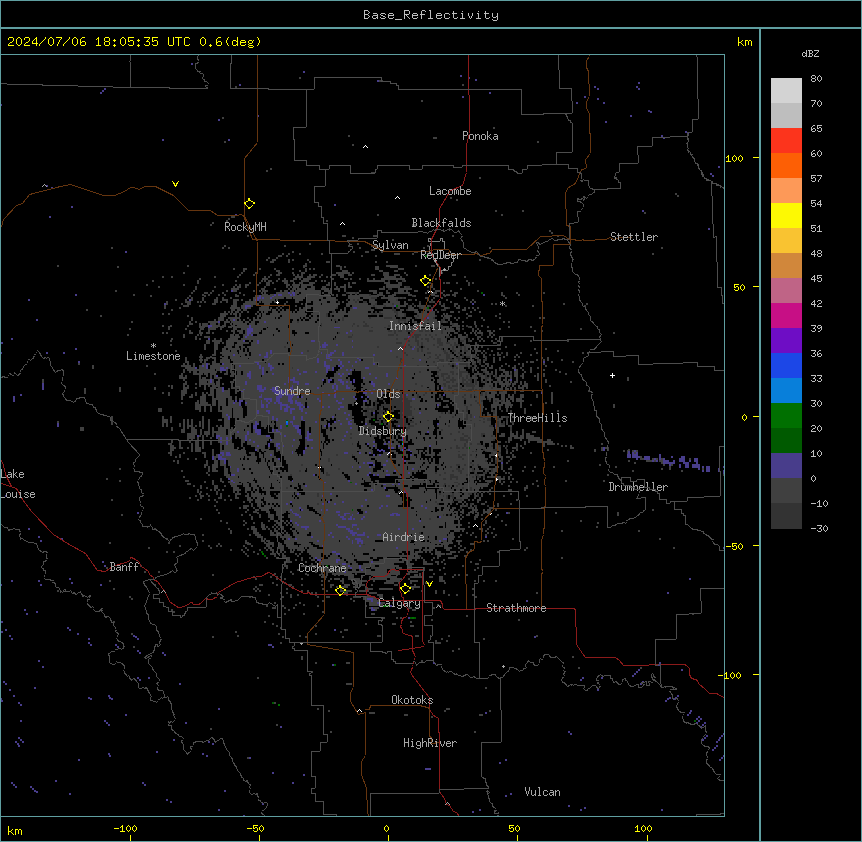Click the Lake Louise label
Viewport: 862px width, 842px height.
coord(18,484)
